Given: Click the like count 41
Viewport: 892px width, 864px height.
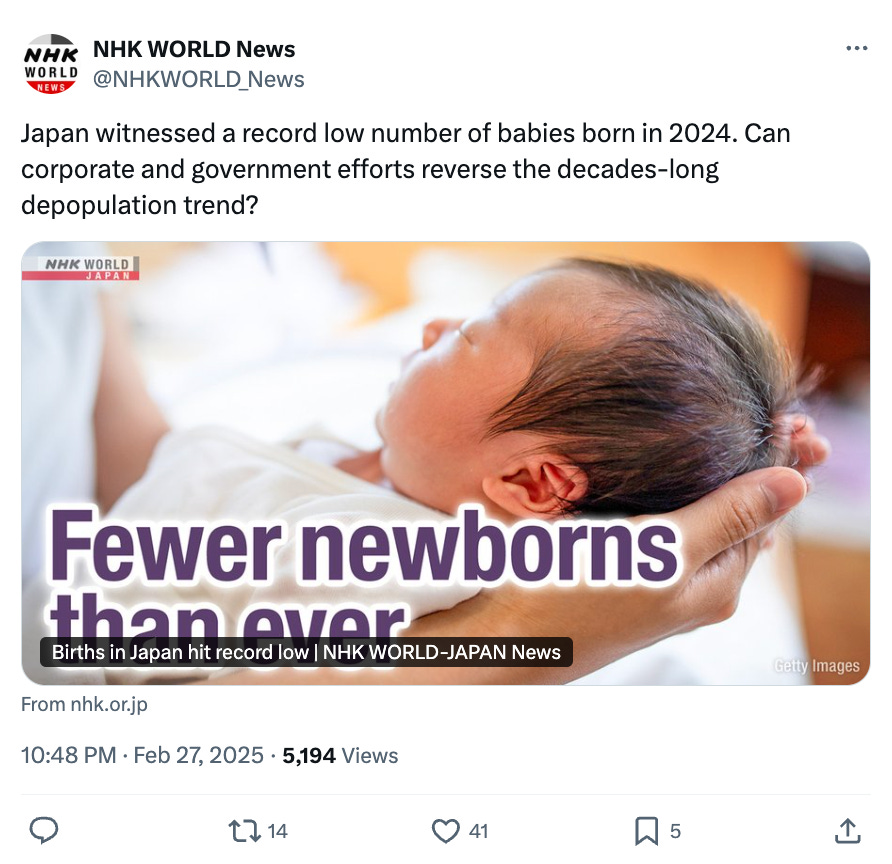Looking at the screenshot, I should click(478, 832).
